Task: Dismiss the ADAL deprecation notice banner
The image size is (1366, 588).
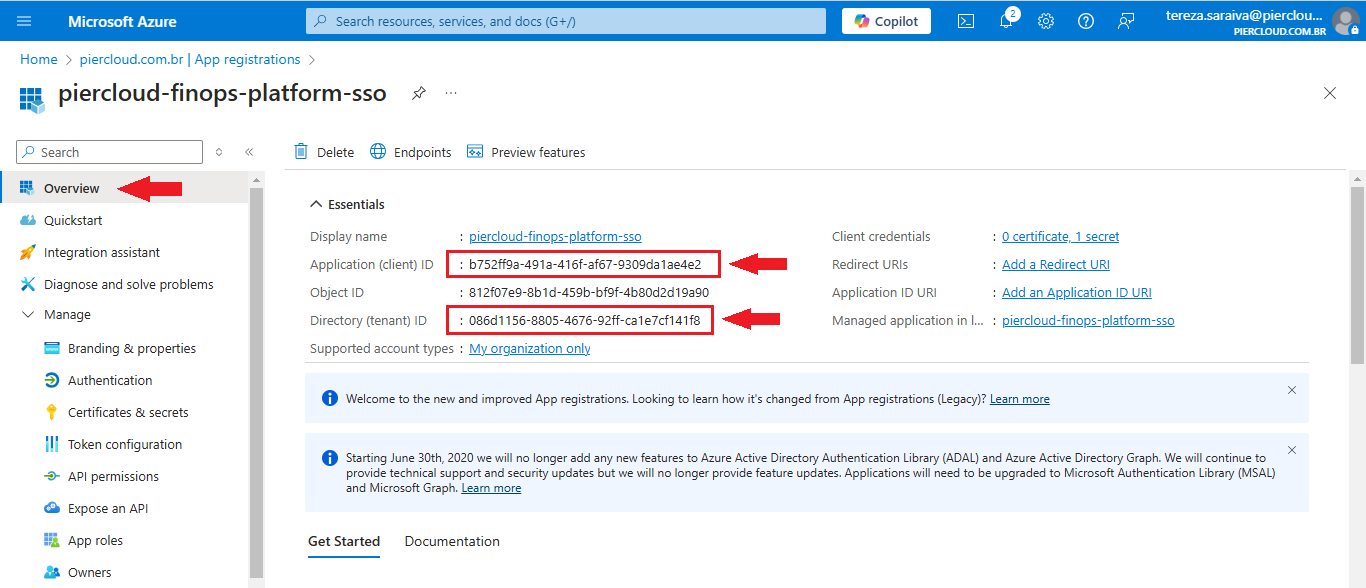Action: point(1292,450)
